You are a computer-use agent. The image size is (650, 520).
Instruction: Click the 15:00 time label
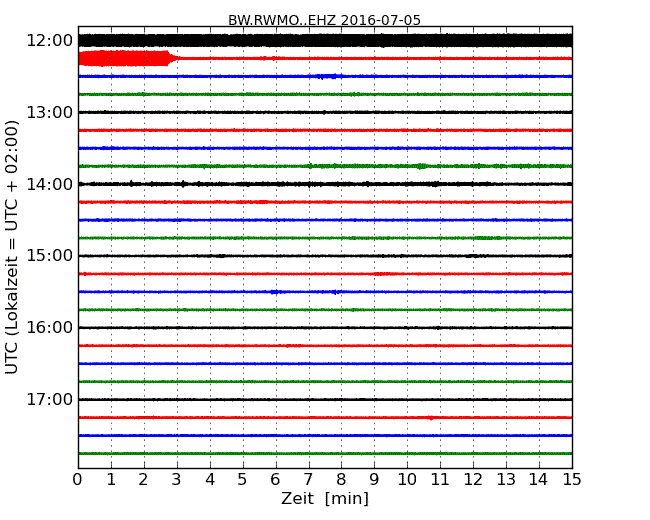click(x=50, y=256)
